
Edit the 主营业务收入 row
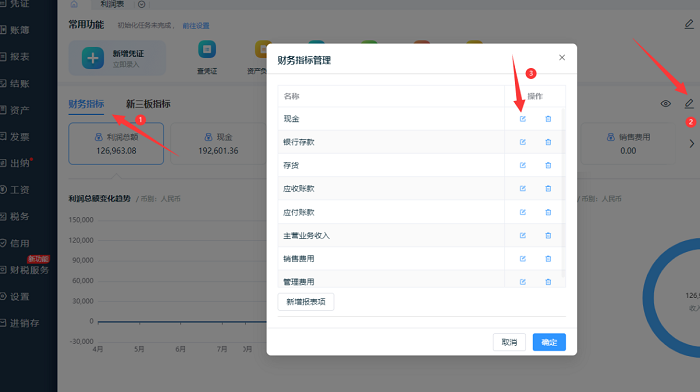522,235
